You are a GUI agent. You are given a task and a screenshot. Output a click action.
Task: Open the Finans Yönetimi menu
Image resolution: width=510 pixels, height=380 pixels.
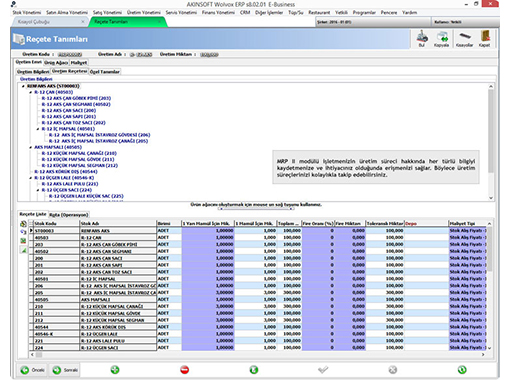tap(218, 13)
